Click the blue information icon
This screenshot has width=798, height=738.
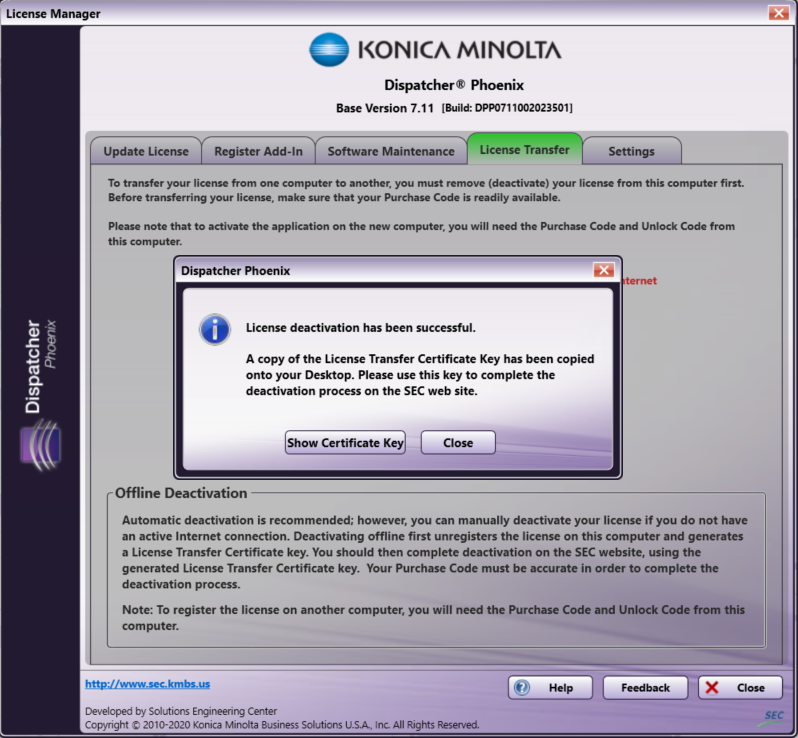215,329
